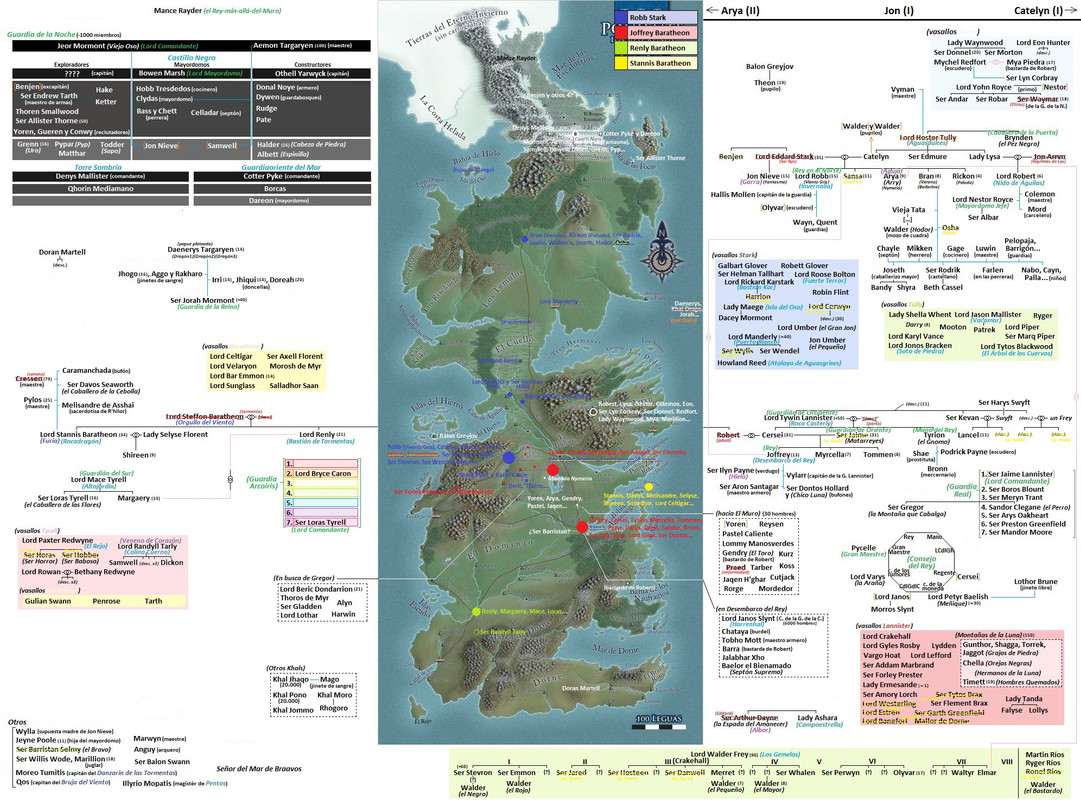
Task: Click the green map marker beside Renly, Margaery, Mace
Action: pos(476,612)
